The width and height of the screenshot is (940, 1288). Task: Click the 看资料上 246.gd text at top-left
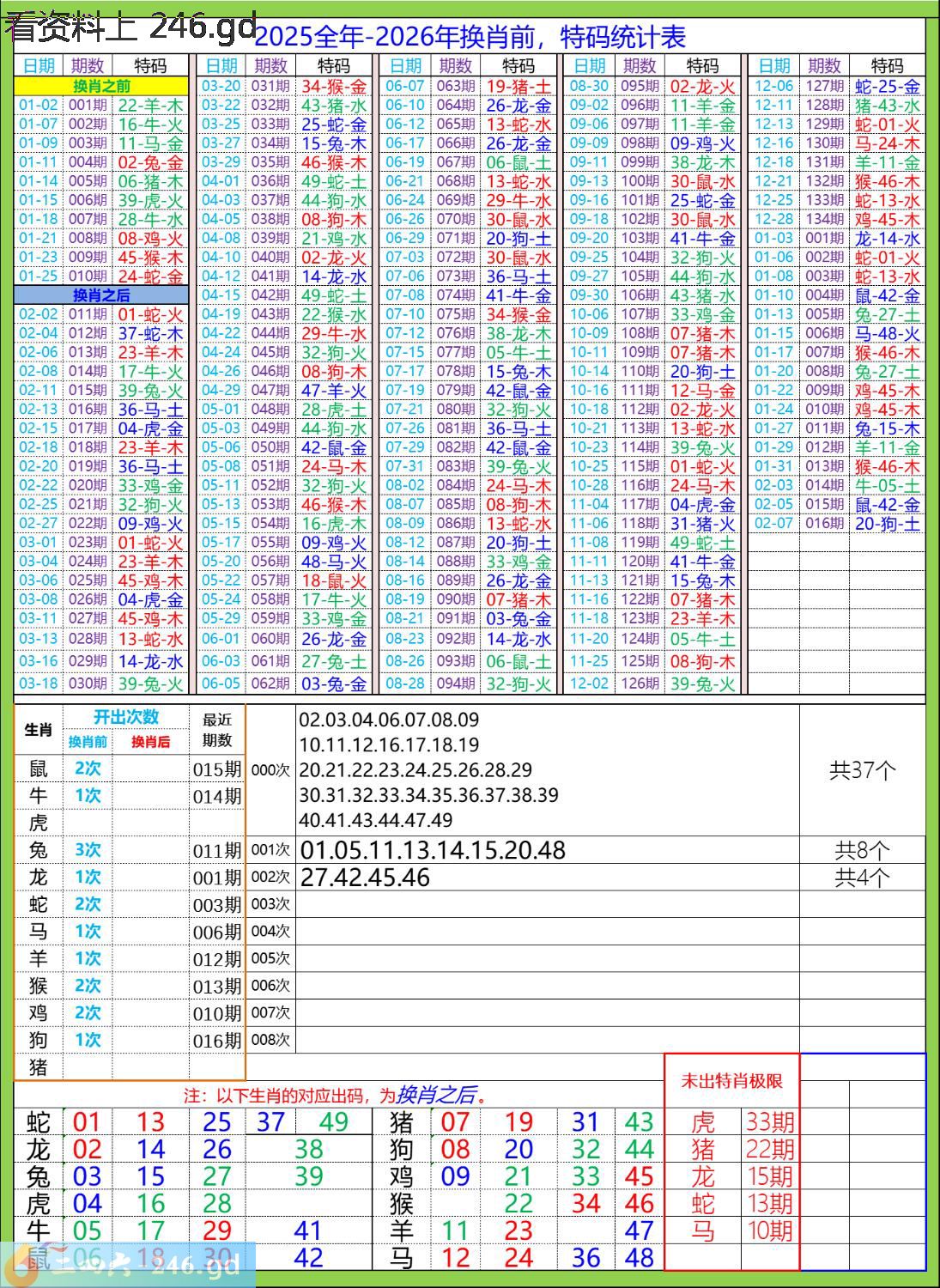(x=130, y=27)
